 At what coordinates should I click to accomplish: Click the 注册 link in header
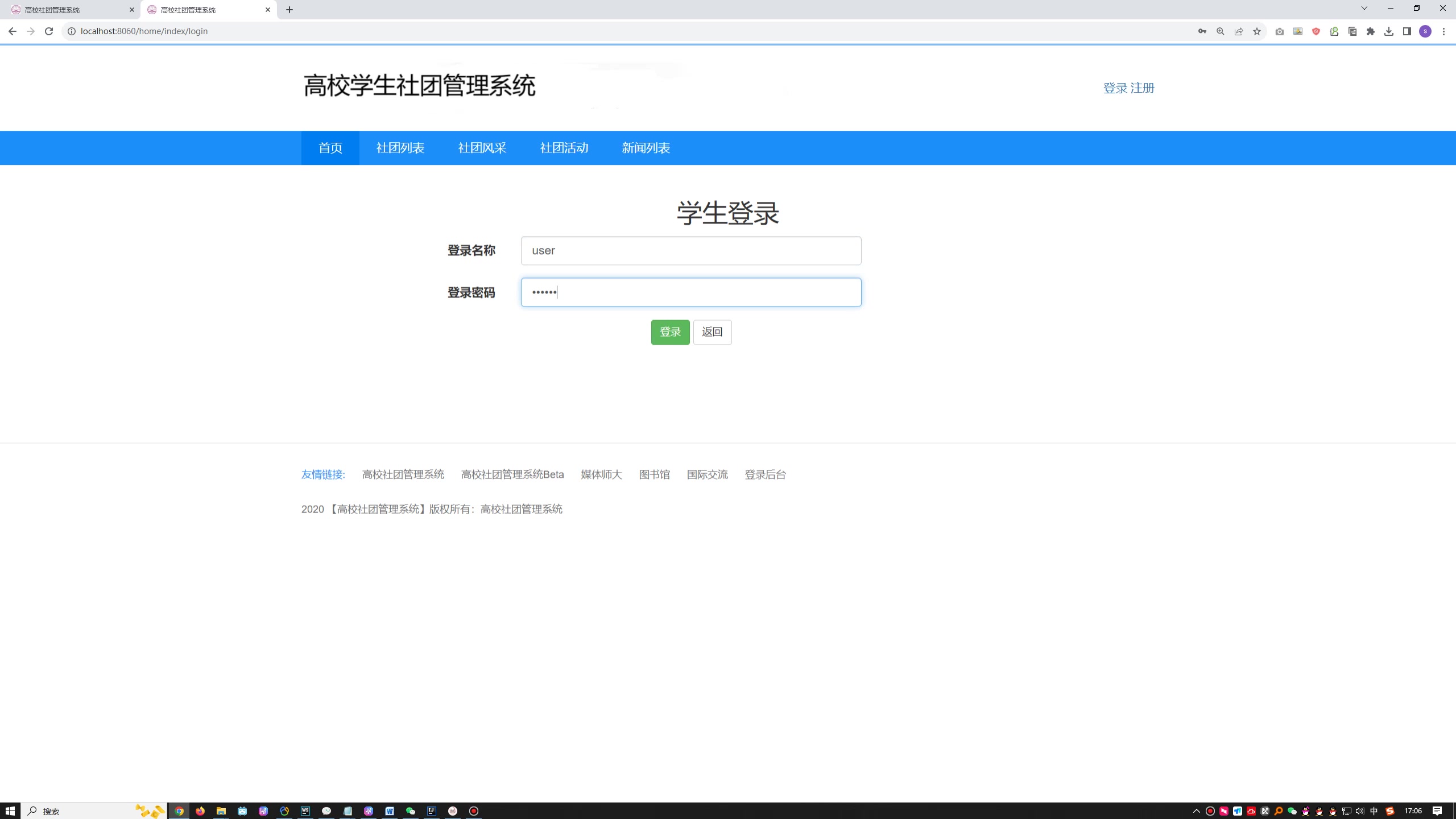pyautogui.click(x=1142, y=88)
